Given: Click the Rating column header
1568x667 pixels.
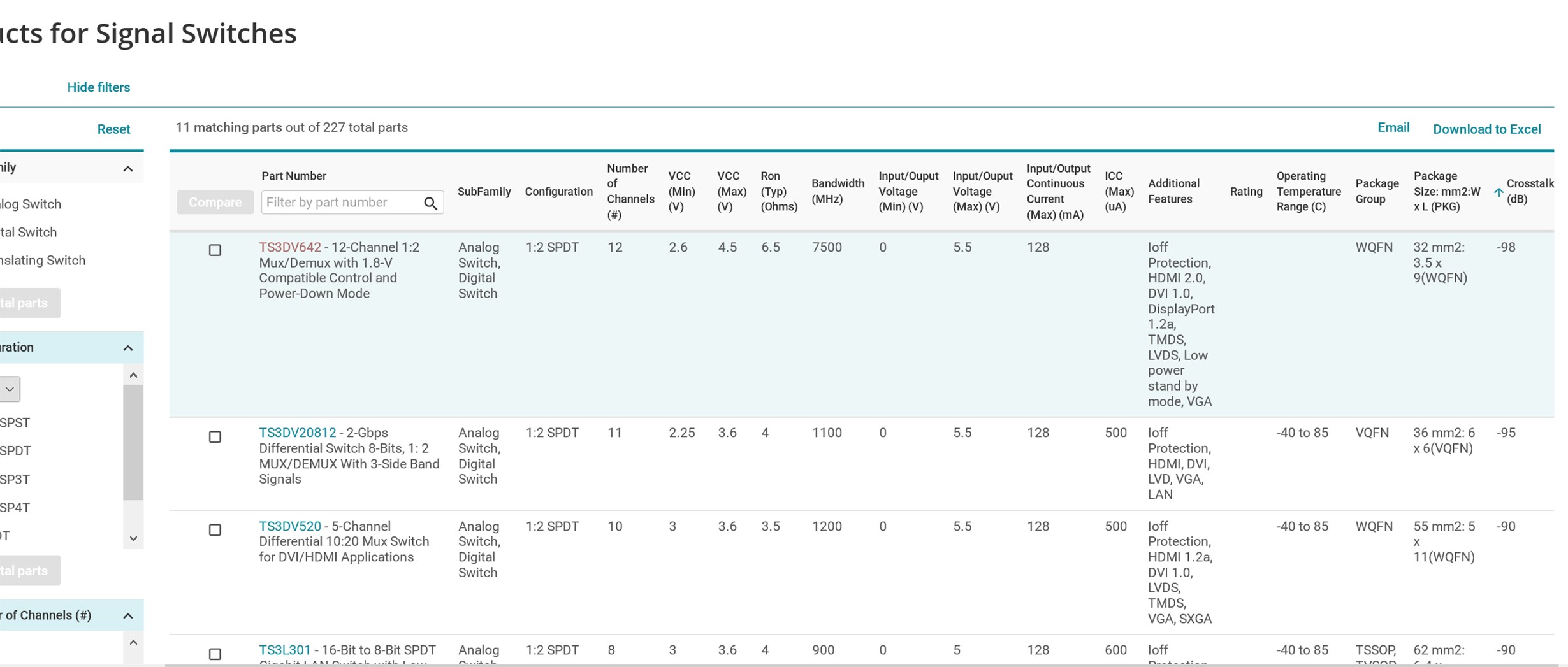Looking at the screenshot, I should coord(1246,192).
